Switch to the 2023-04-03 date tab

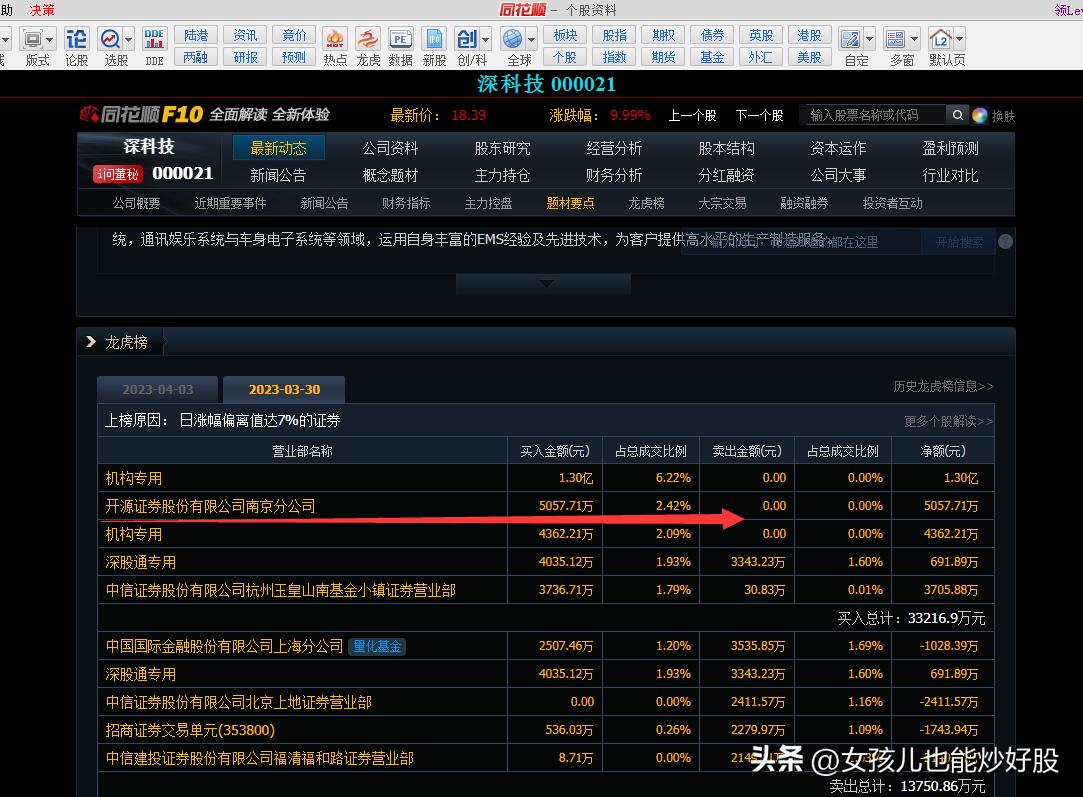coord(157,390)
